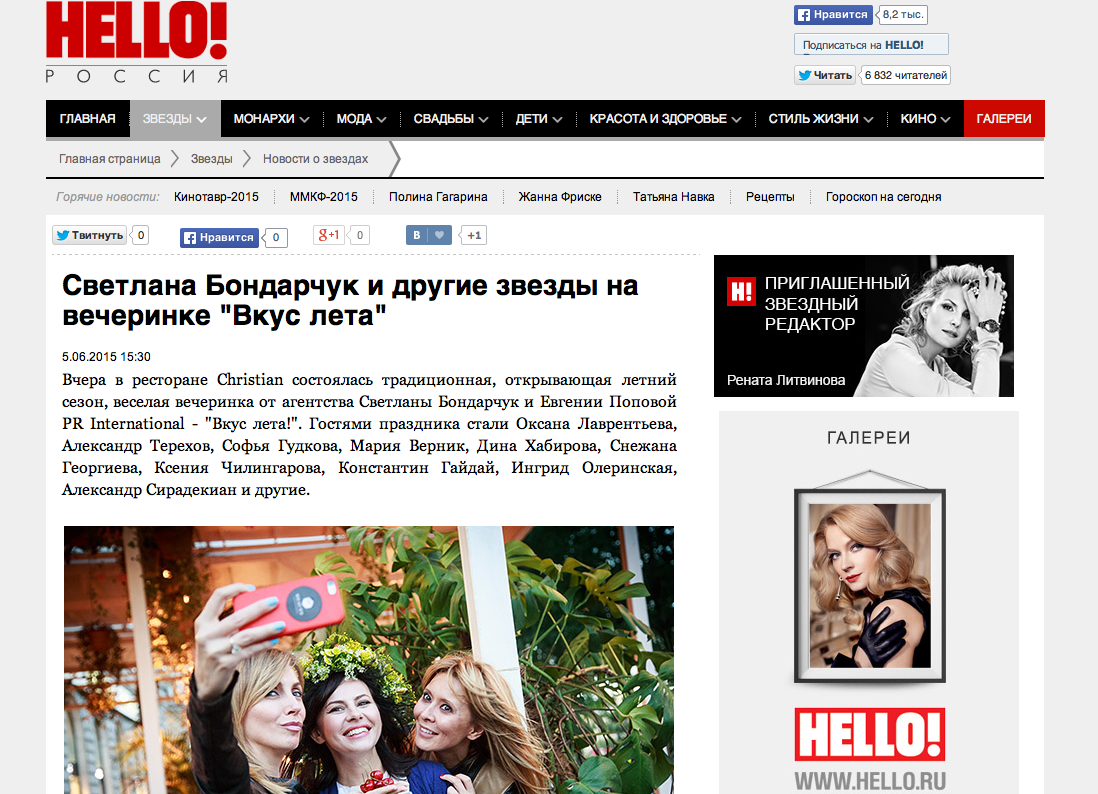This screenshot has height=794, width=1098.
Task: Open the HELLO! Россия logo homepage
Action: (x=137, y=42)
